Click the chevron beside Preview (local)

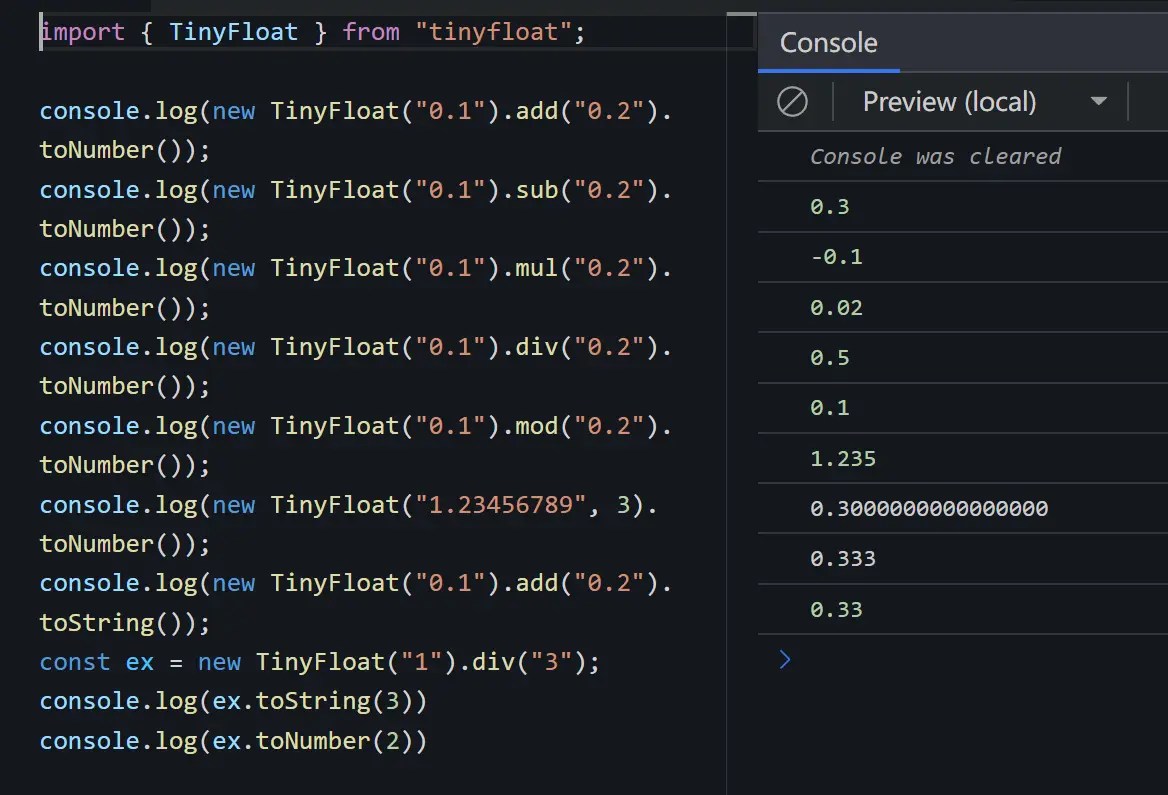point(1098,101)
